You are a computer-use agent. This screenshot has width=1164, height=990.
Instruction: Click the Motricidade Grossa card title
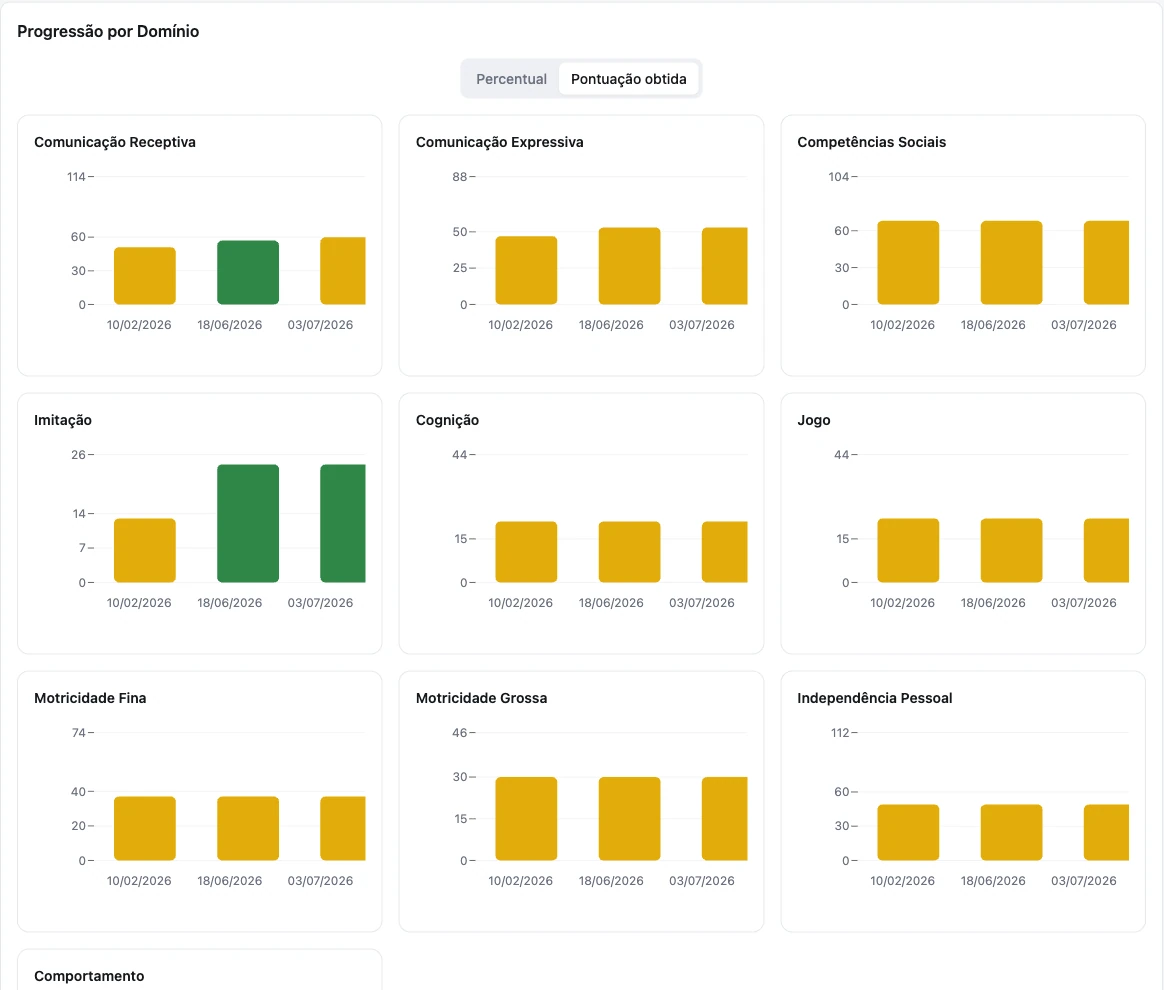click(x=482, y=698)
